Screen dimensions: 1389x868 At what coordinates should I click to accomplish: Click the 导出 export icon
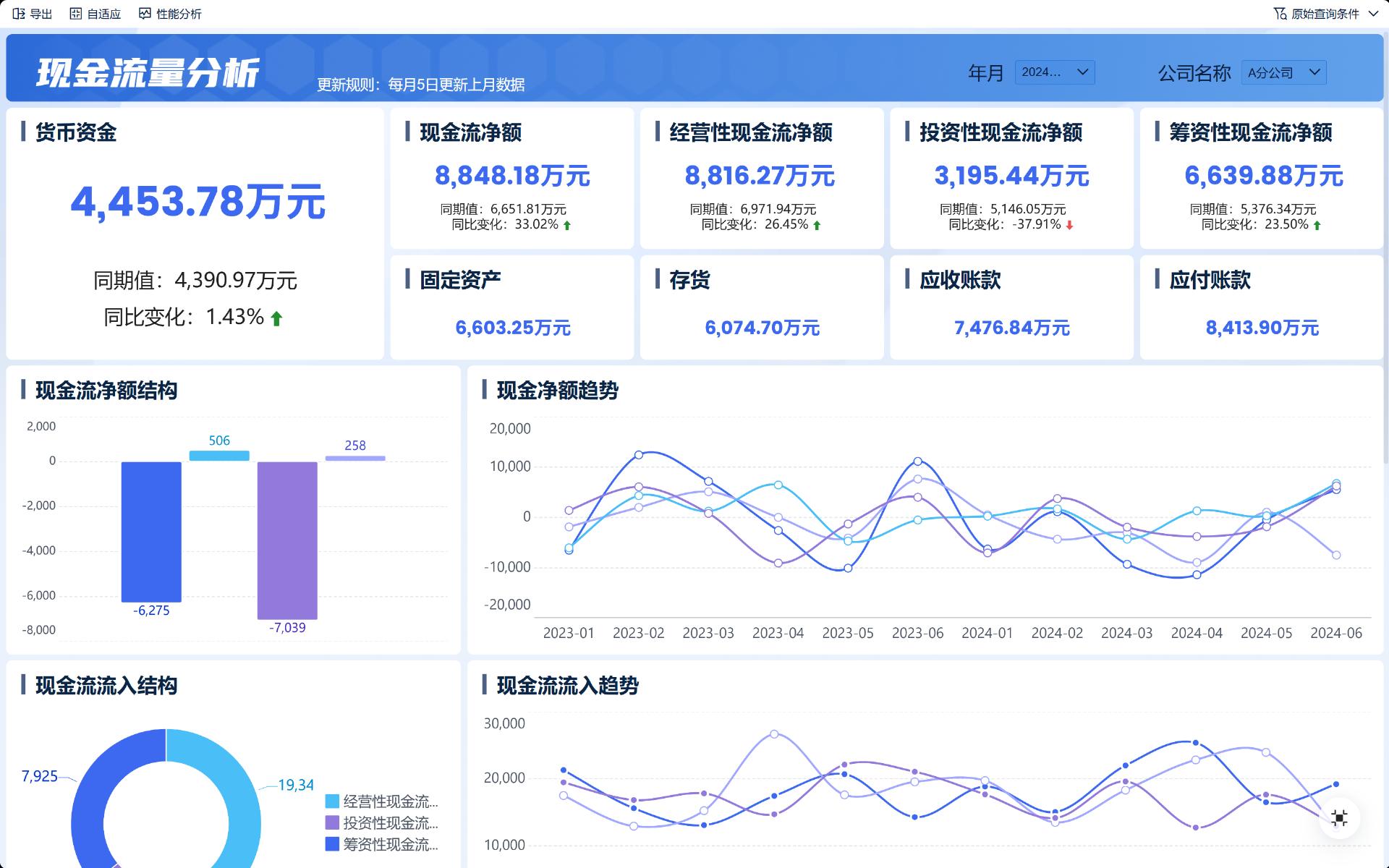(17, 13)
